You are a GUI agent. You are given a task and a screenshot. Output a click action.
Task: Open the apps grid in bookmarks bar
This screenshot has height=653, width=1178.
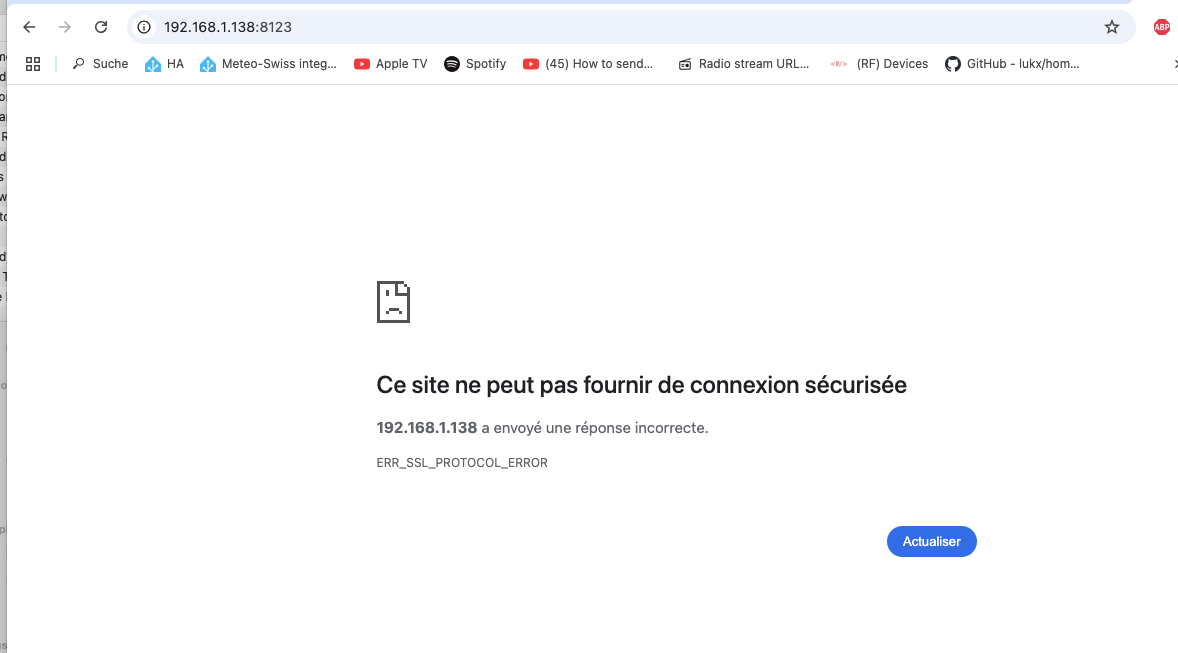[x=33, y=64]
